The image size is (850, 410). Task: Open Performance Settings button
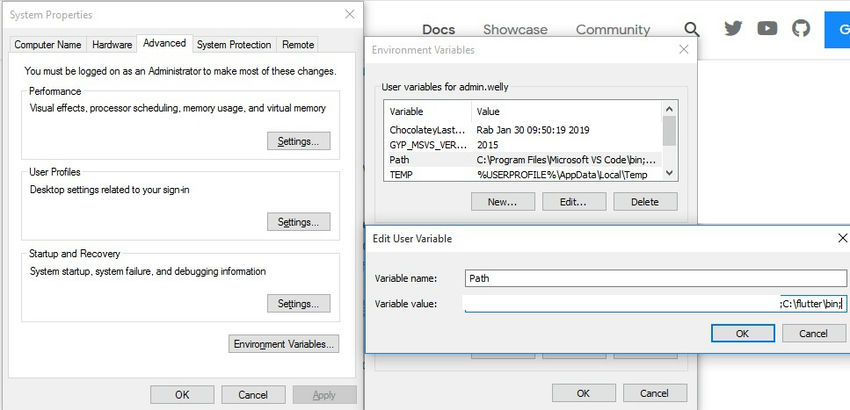click(298, 141)
